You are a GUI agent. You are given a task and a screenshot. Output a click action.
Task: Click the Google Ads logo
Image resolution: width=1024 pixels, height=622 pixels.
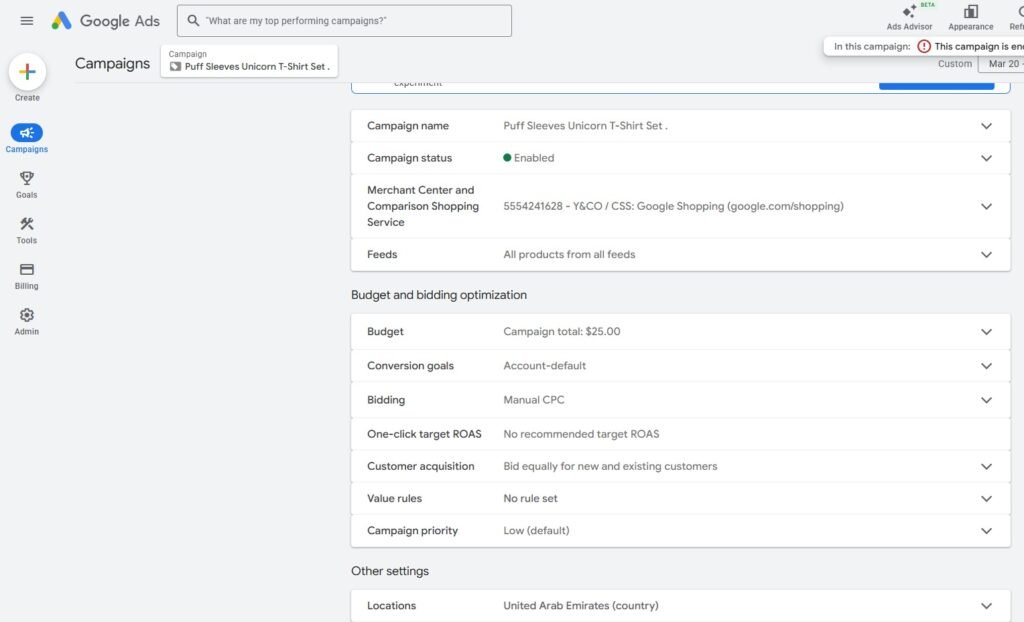[106, 21]
